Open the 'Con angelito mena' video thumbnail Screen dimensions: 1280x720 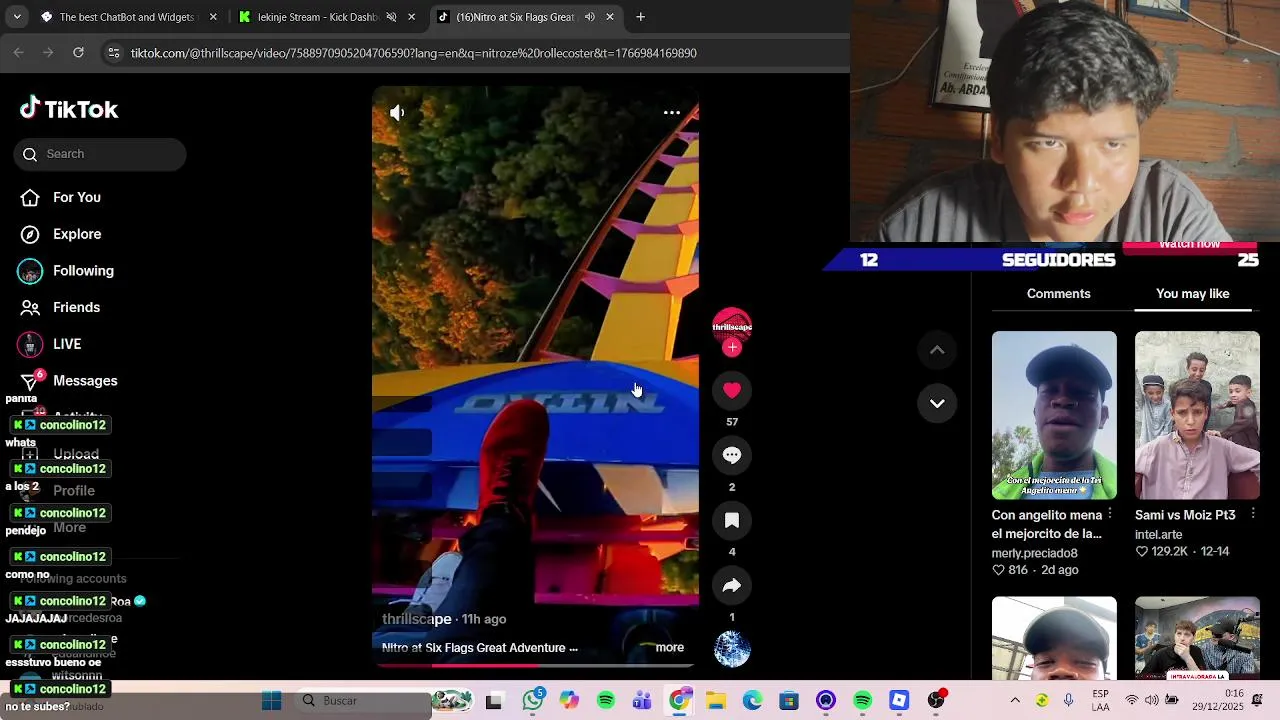(1054, 415)
